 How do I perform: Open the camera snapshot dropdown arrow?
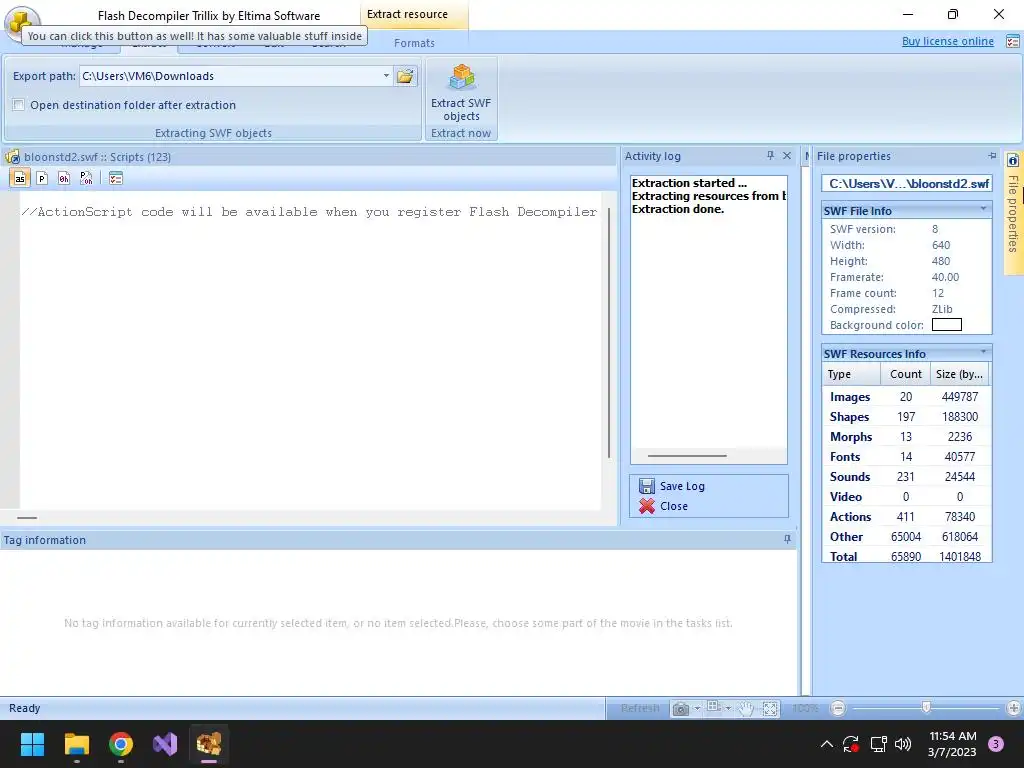tap(697, 709)
